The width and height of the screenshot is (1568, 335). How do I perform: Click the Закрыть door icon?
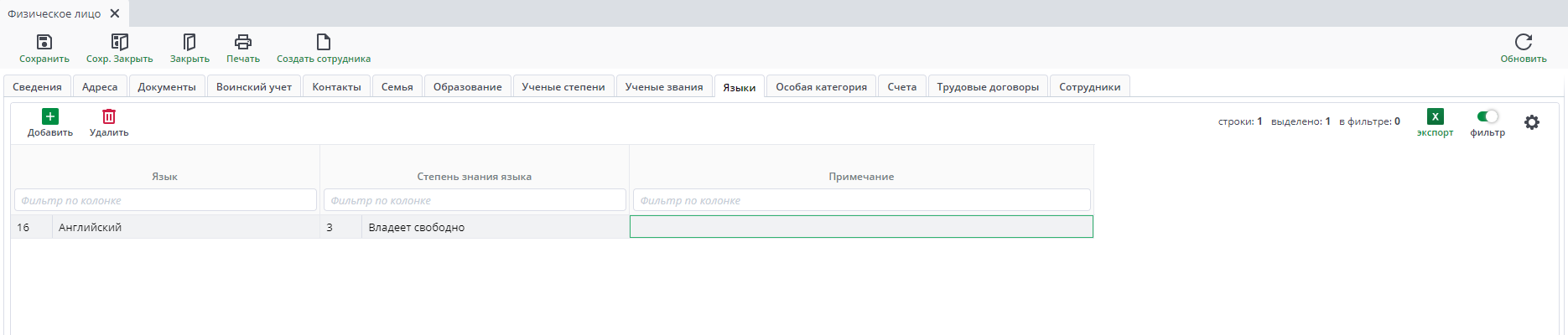pyautogui.click(x=190, y=42)
